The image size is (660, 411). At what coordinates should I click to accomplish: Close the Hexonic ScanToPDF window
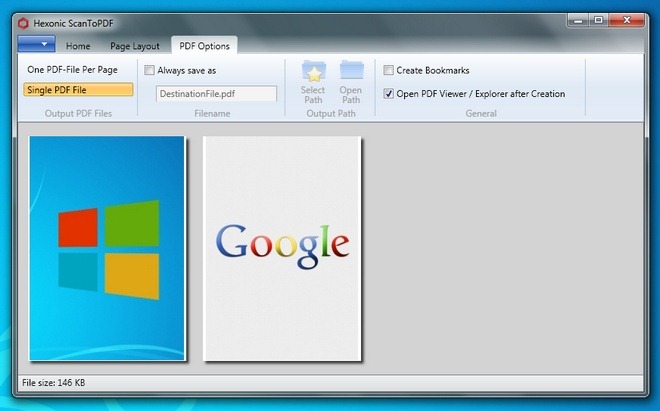(x=626, y=20)
